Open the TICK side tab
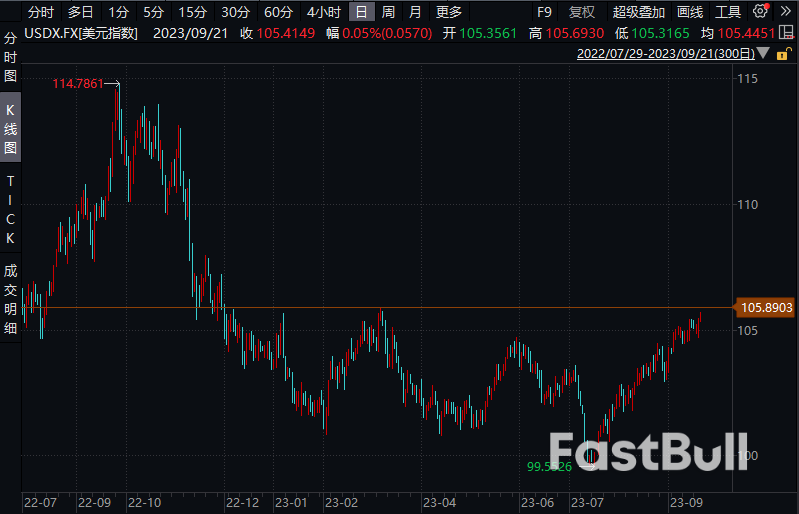Image resolution: width=799 pixels, height=514 pixels. click(11, 209)
